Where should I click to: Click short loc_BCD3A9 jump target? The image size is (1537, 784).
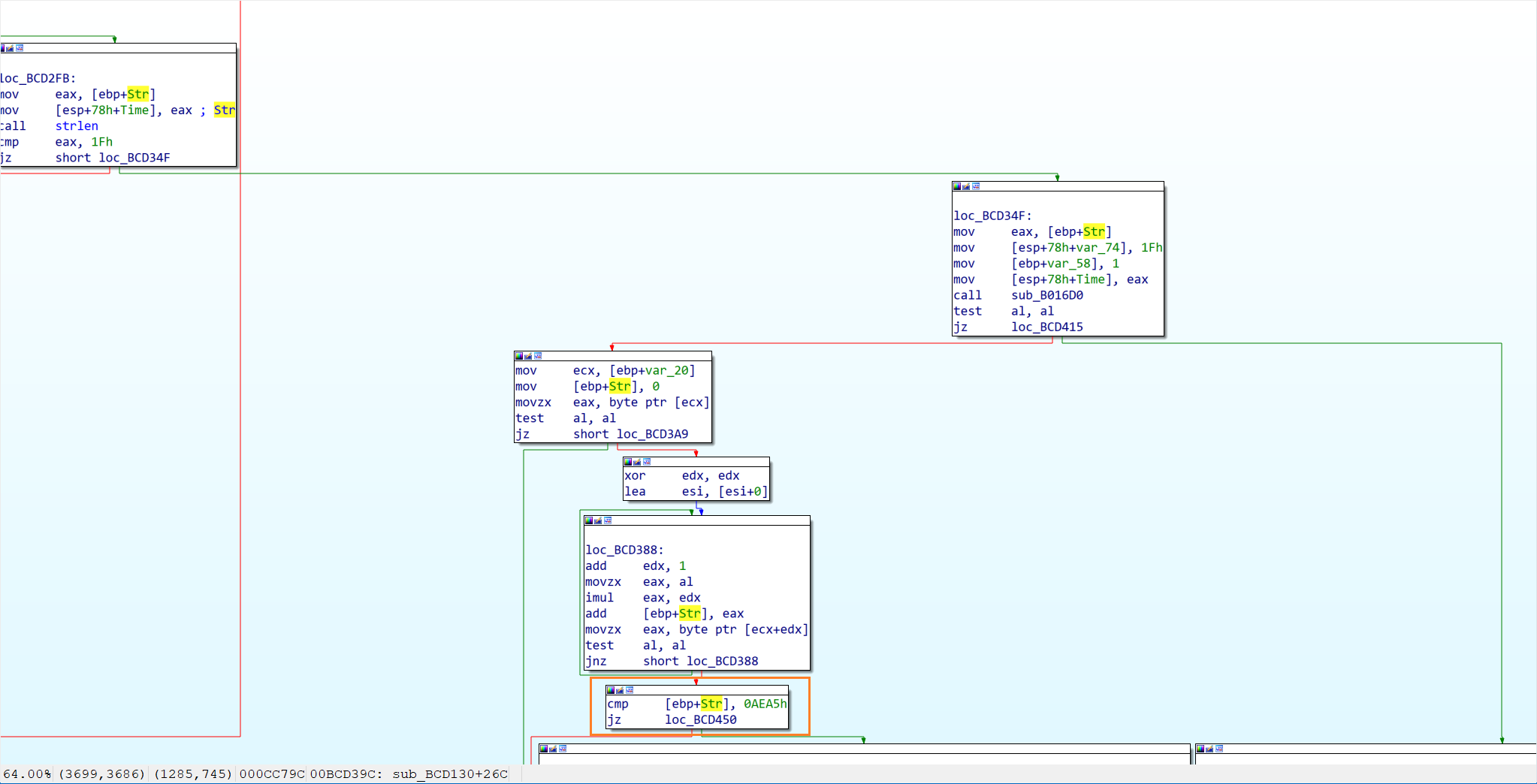(x=651, y=434)
